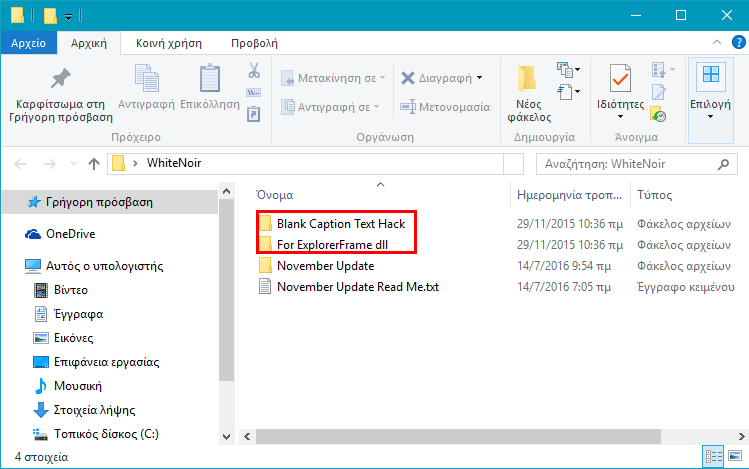
Task: Click the address bar folder icon
Action: click(x=118, y=164)
